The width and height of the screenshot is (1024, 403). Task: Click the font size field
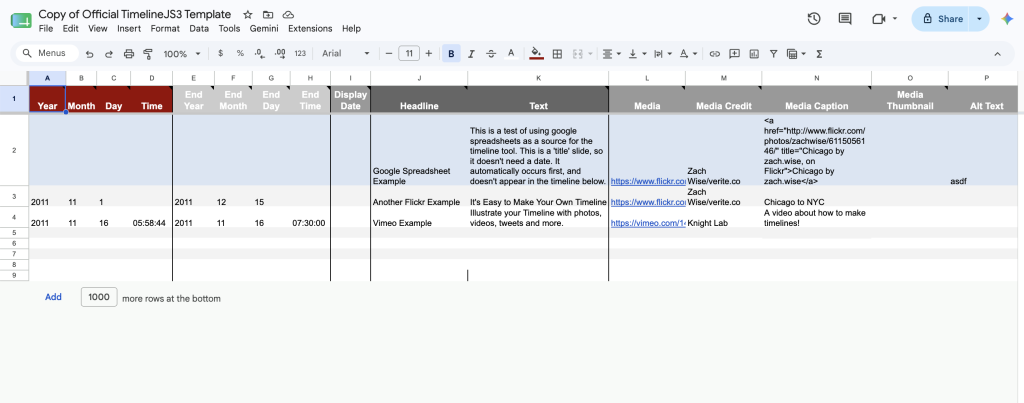pyautogui.click(x=409, y=54)
